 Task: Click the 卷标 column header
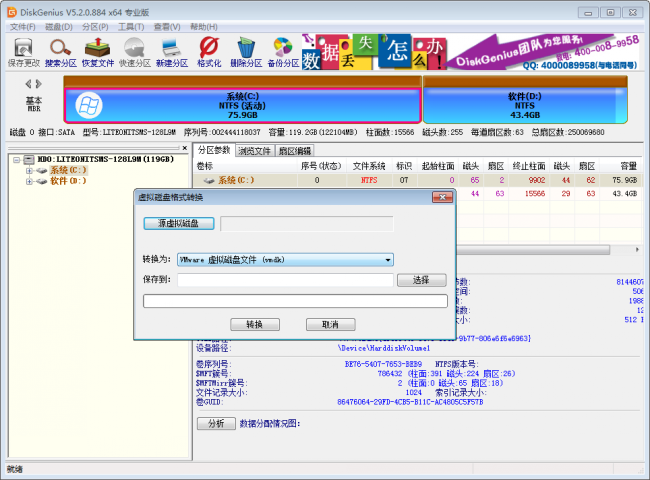205,166
